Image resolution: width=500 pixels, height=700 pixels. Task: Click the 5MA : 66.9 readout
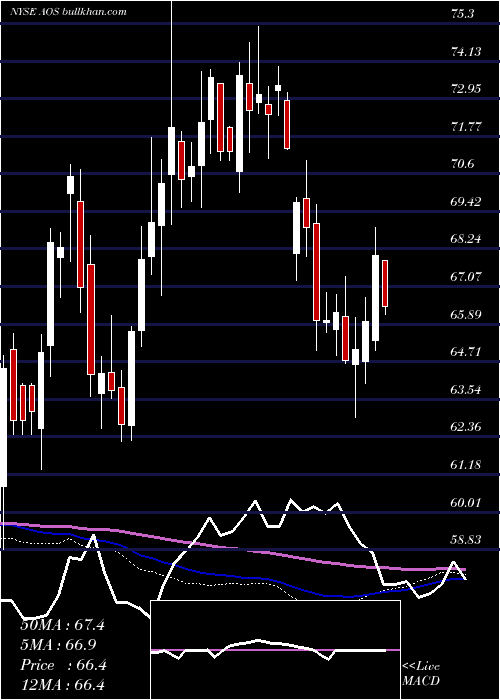click(58, 645)
